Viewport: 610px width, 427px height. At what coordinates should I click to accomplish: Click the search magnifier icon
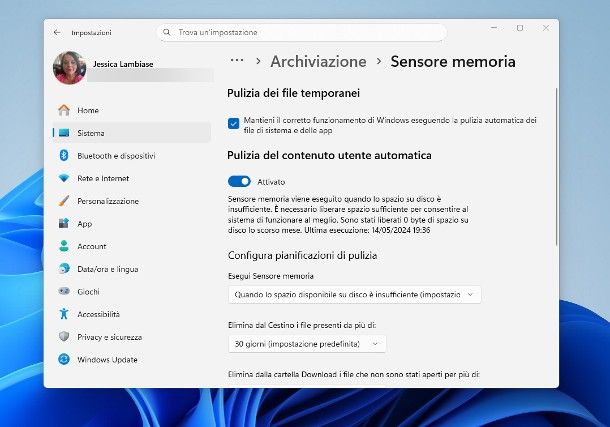[x=167, y=32]
